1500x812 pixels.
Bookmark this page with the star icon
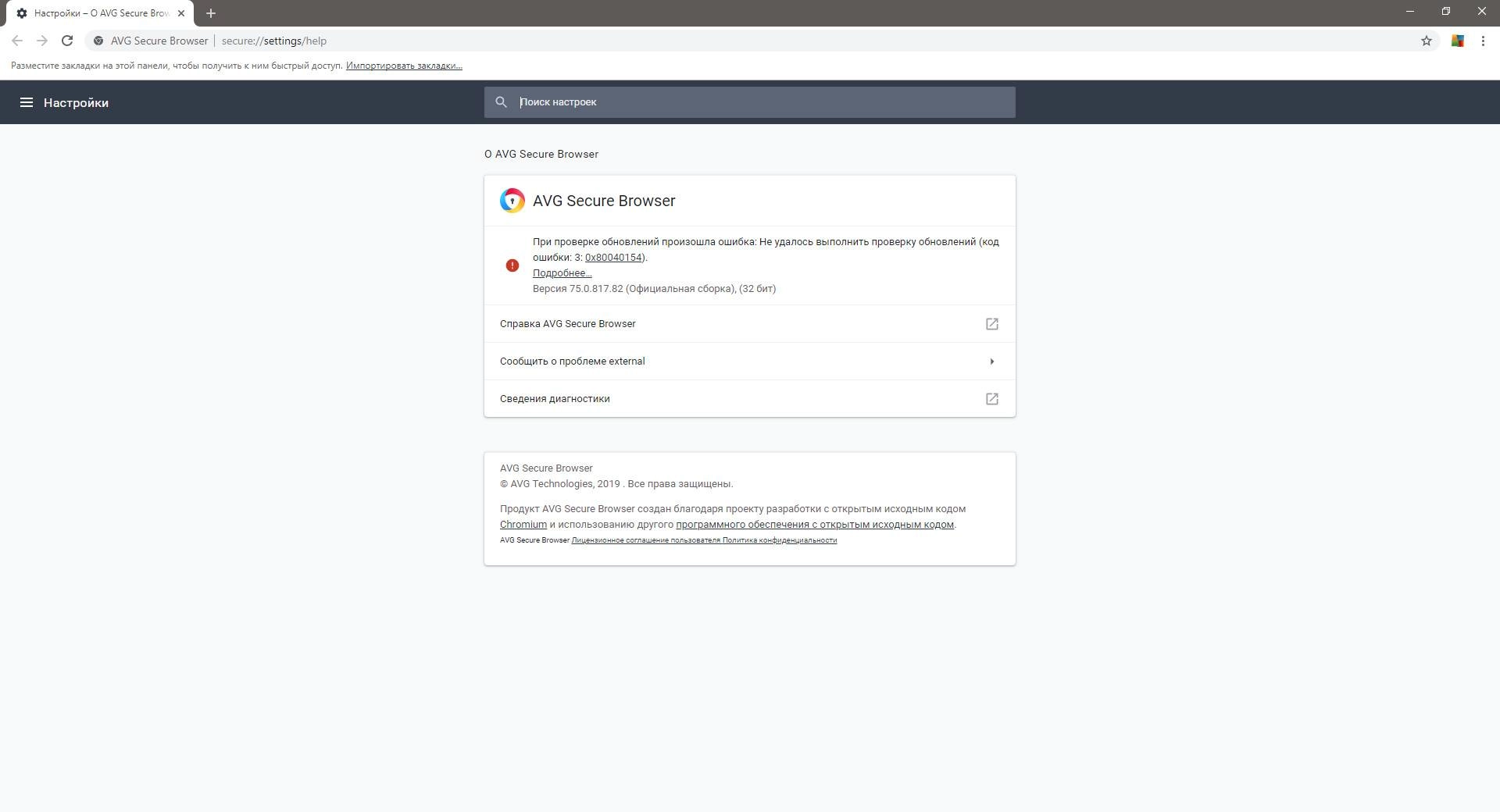click(x=1427, y=41)
